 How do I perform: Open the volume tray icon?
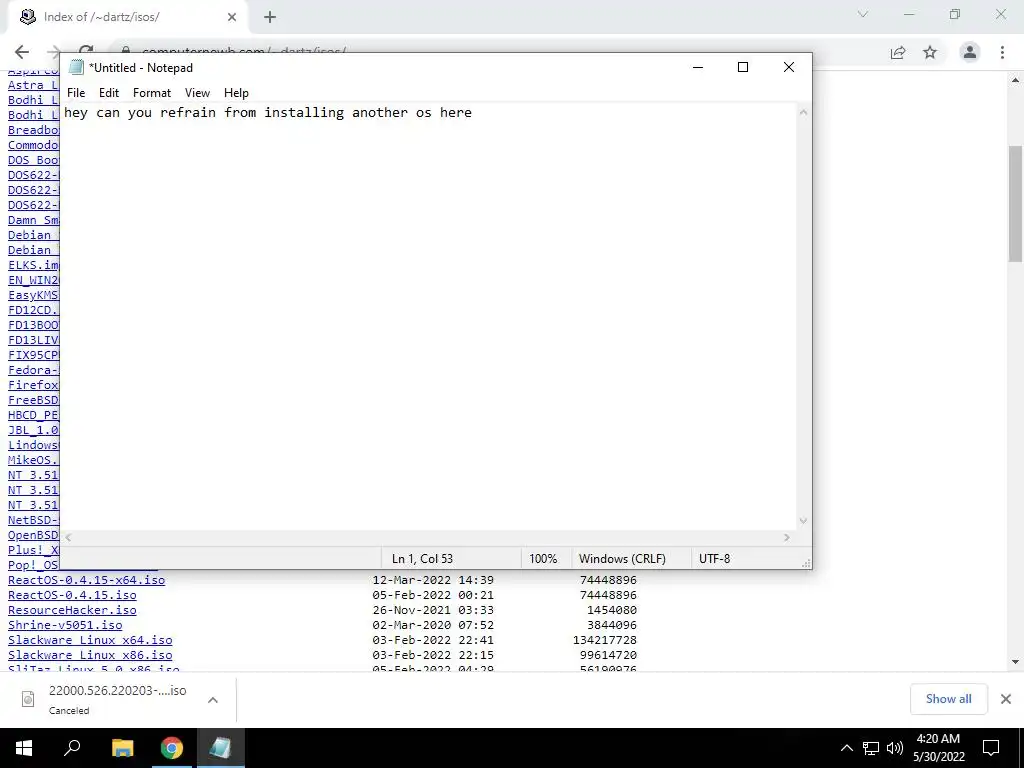point(895,748)
